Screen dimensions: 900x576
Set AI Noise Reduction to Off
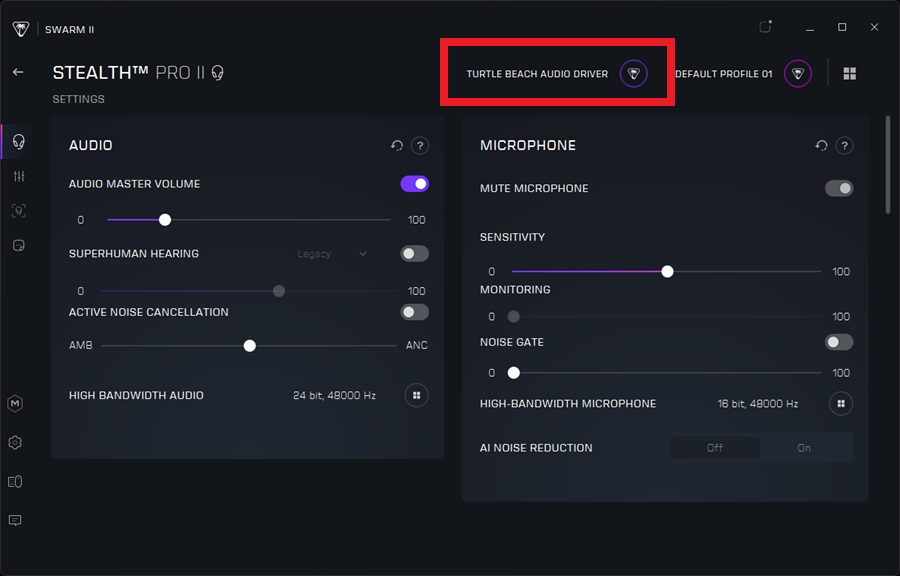(x=715, y=447)
